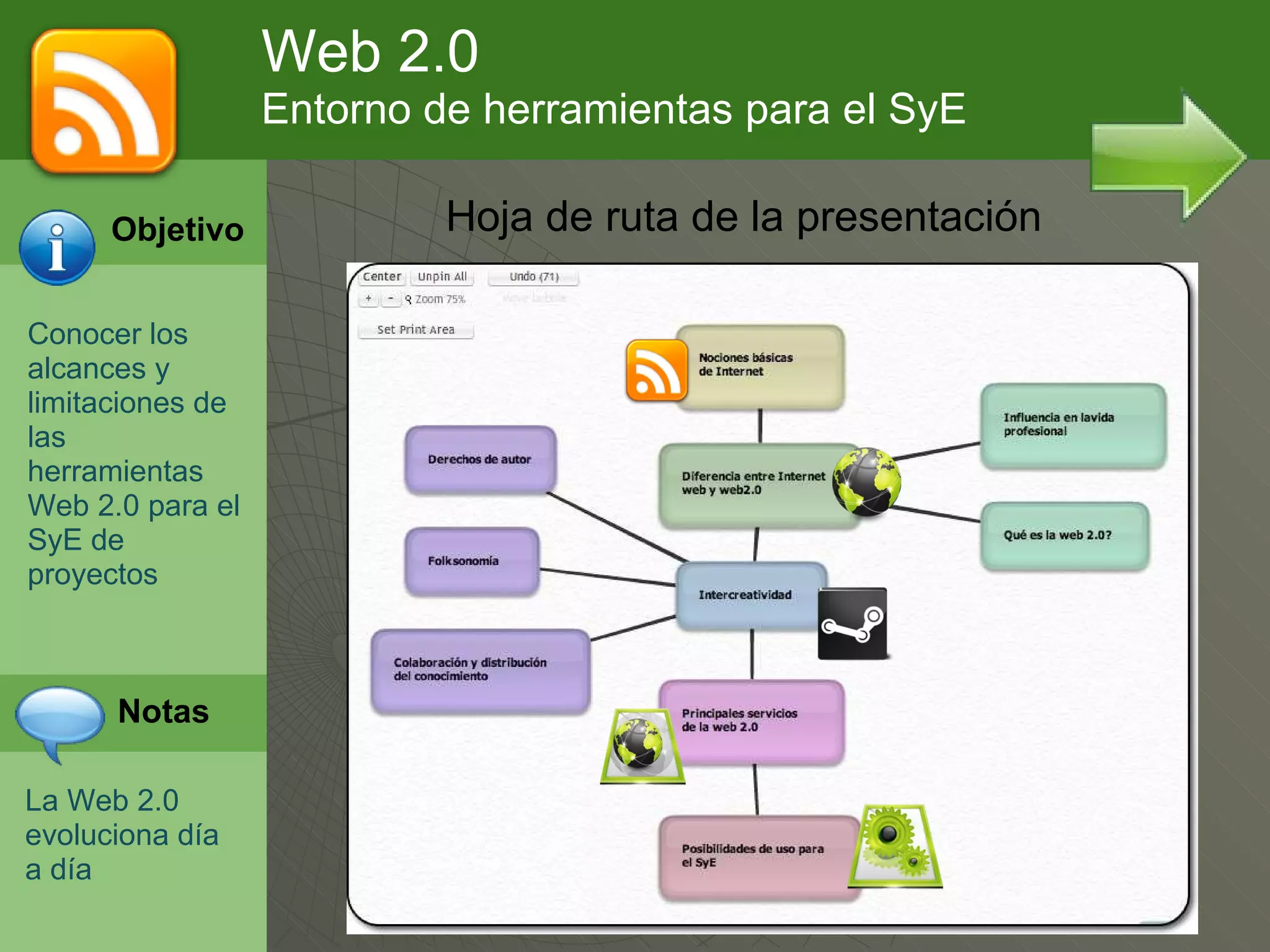Click the globe map icon on Principales servicios
Screen dimensions: 1270x952
coord(641,746)
